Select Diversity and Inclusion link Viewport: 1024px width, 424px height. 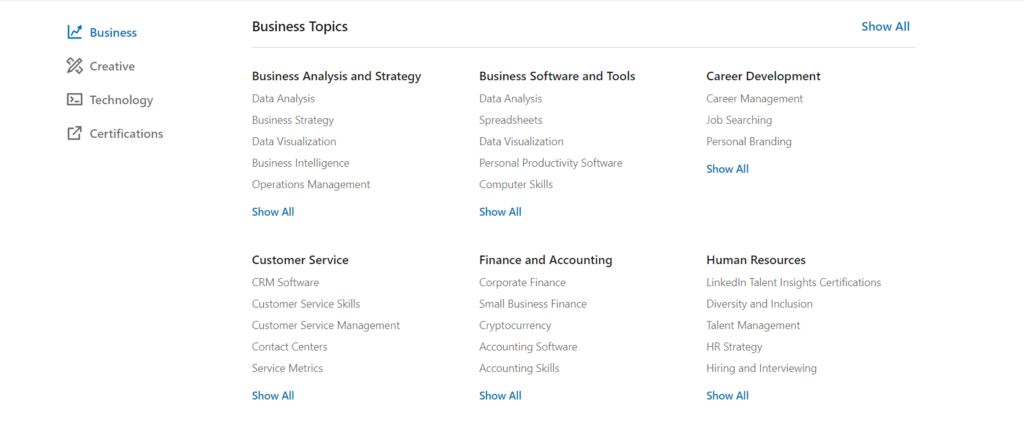(x=759, y=304)
